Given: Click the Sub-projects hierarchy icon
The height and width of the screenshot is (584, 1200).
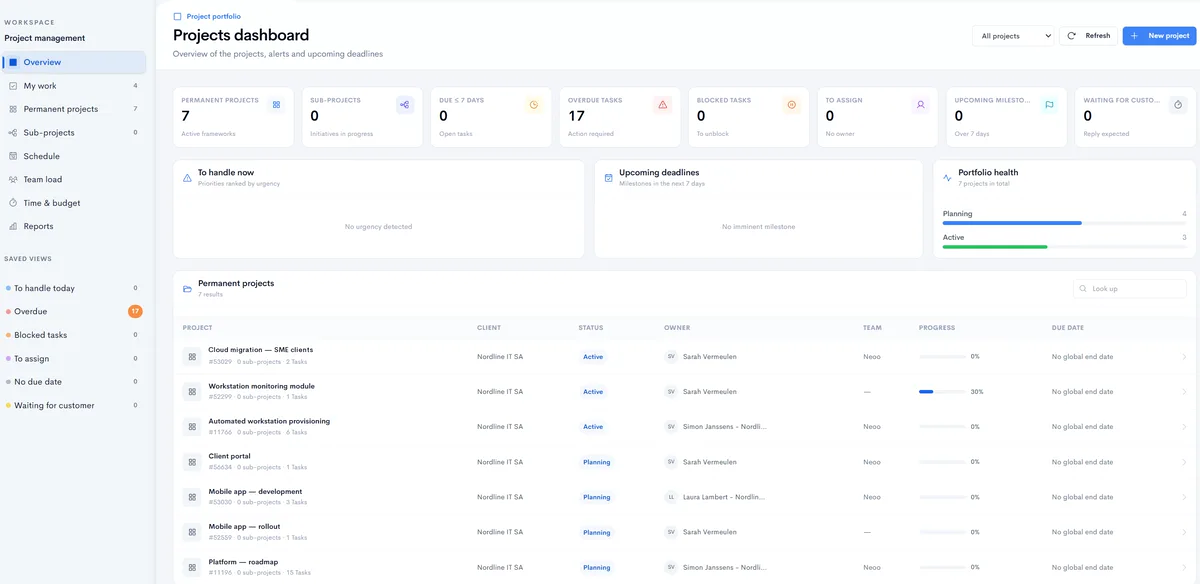Looking at the screenshot, I should pyautogui.click(x=405, y=104).
